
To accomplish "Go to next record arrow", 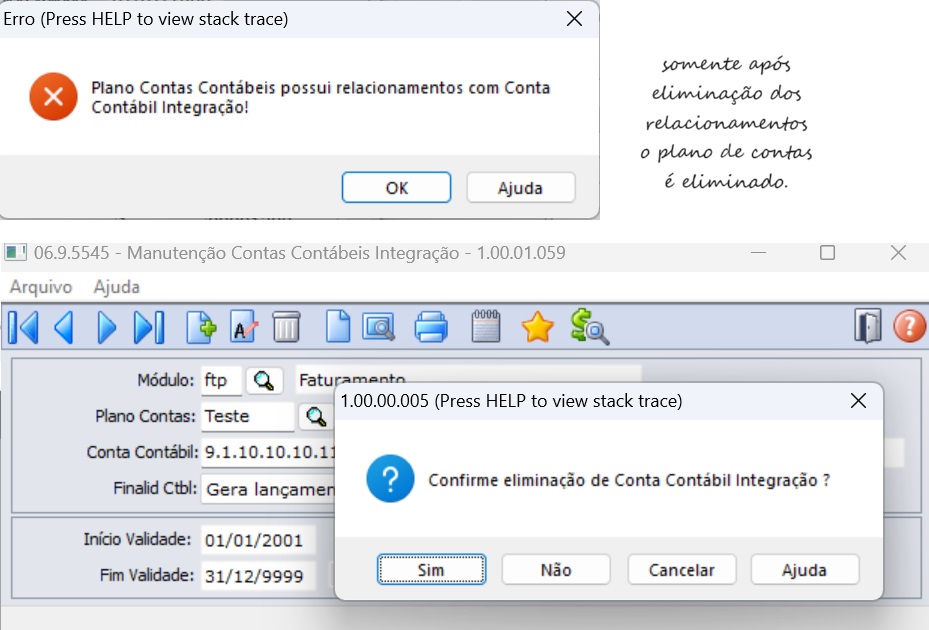I will pyautogui.click(x=107, y=328).
